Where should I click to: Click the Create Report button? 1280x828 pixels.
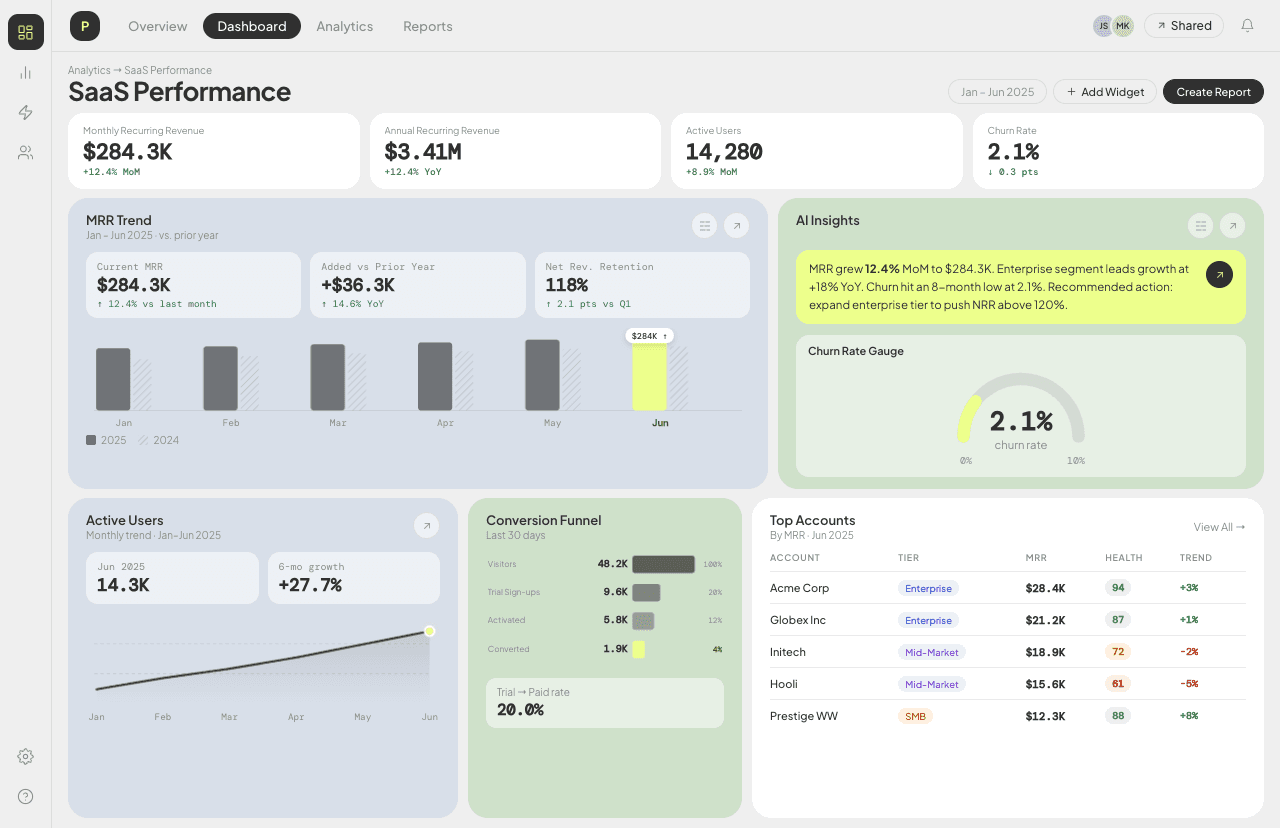[x=1213, y=92]
